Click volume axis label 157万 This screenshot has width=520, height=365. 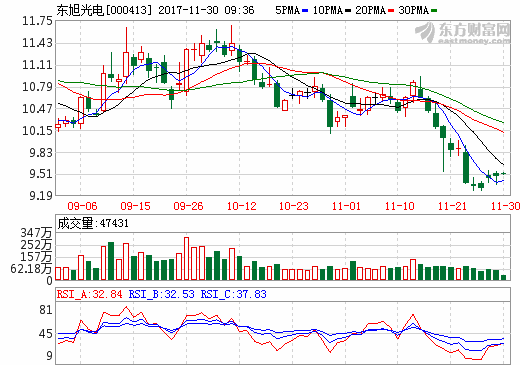click(x=36, y=257)
